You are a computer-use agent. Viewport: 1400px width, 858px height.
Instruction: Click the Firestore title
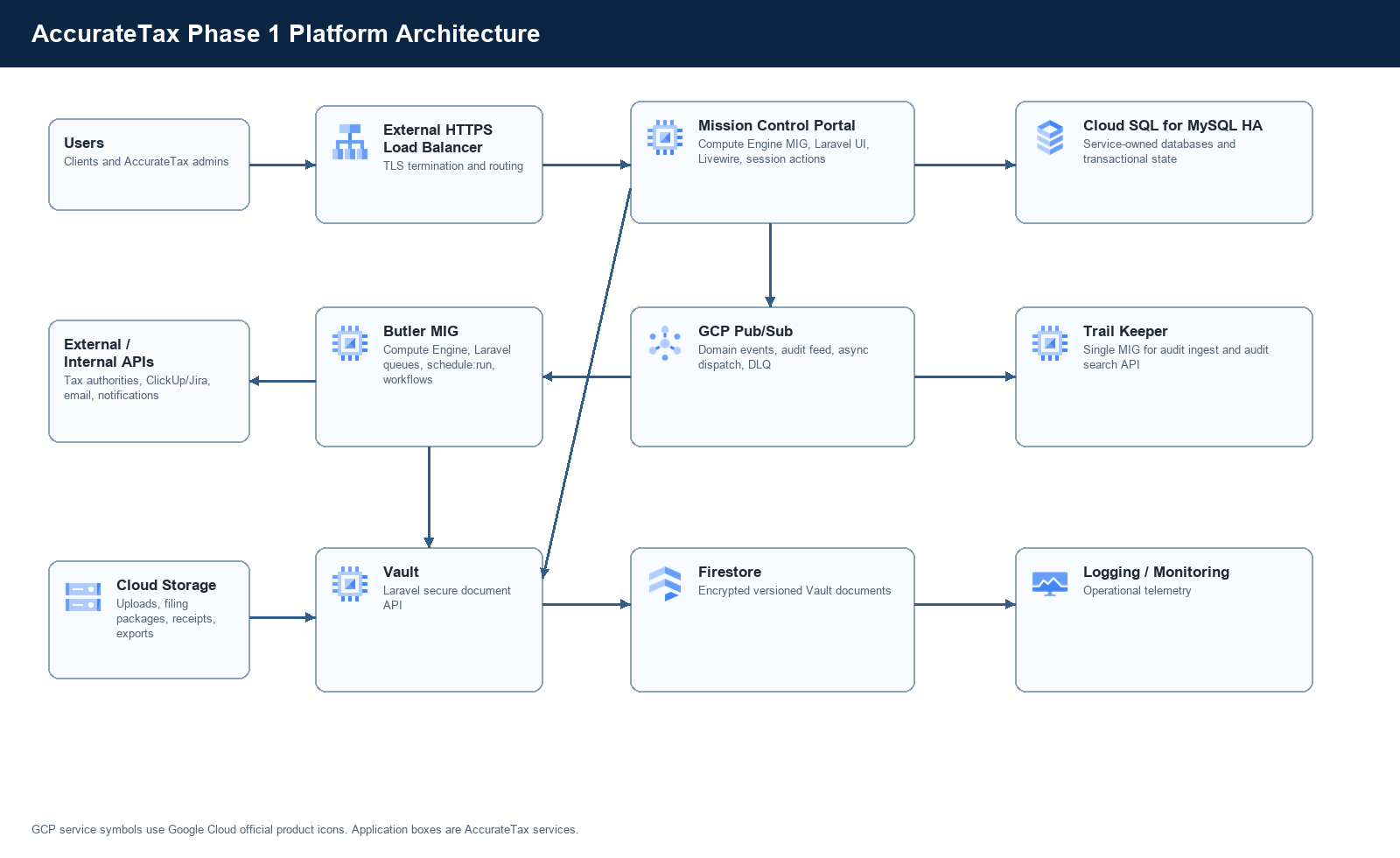coord(730,572)
